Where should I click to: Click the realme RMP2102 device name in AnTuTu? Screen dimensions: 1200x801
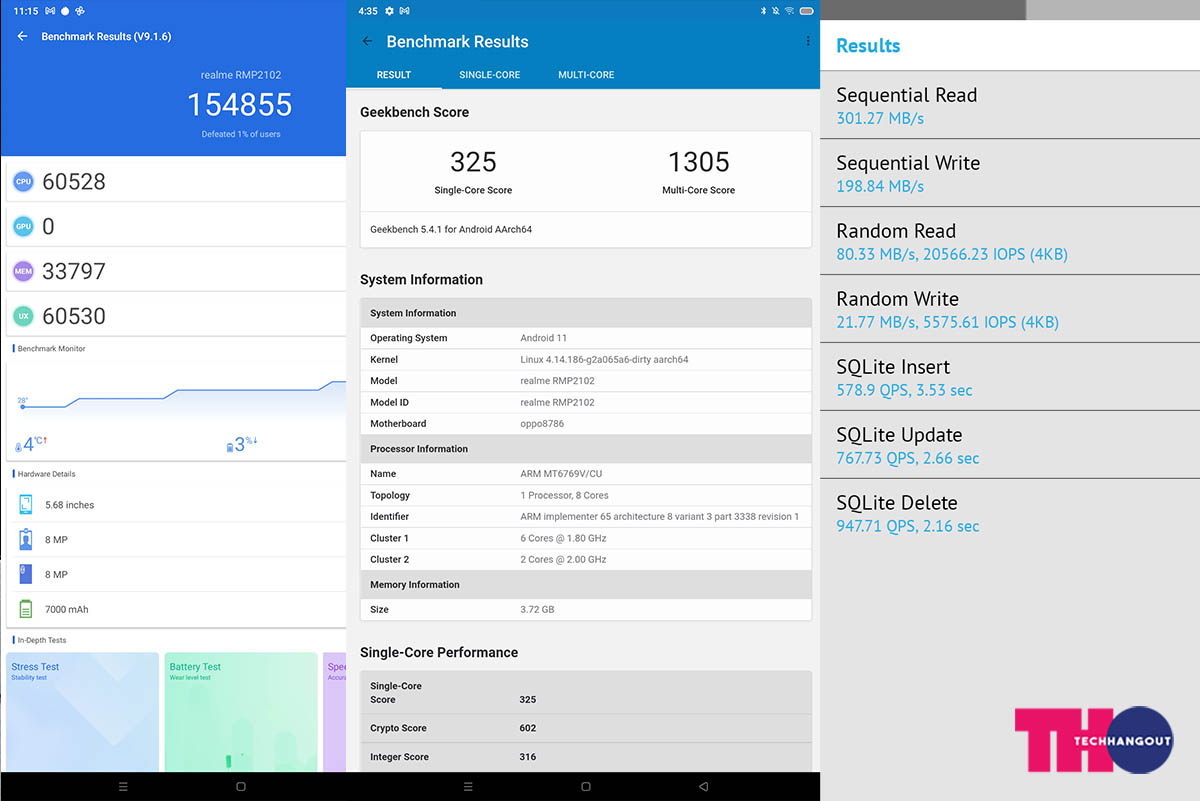click(x=240, y=75)
